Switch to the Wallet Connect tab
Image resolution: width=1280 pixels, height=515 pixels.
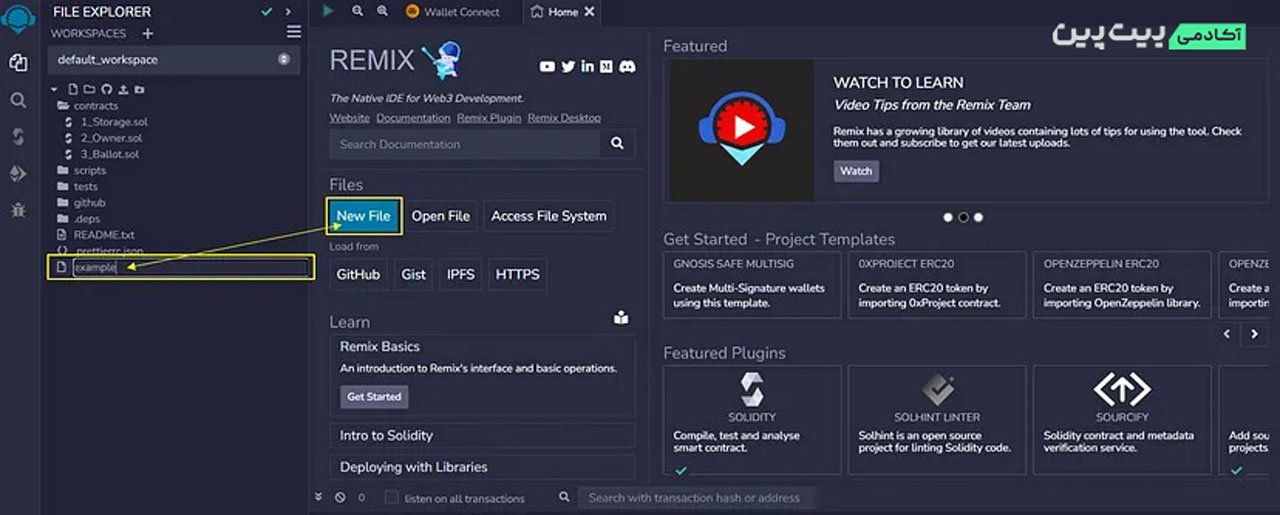point(452,12)
